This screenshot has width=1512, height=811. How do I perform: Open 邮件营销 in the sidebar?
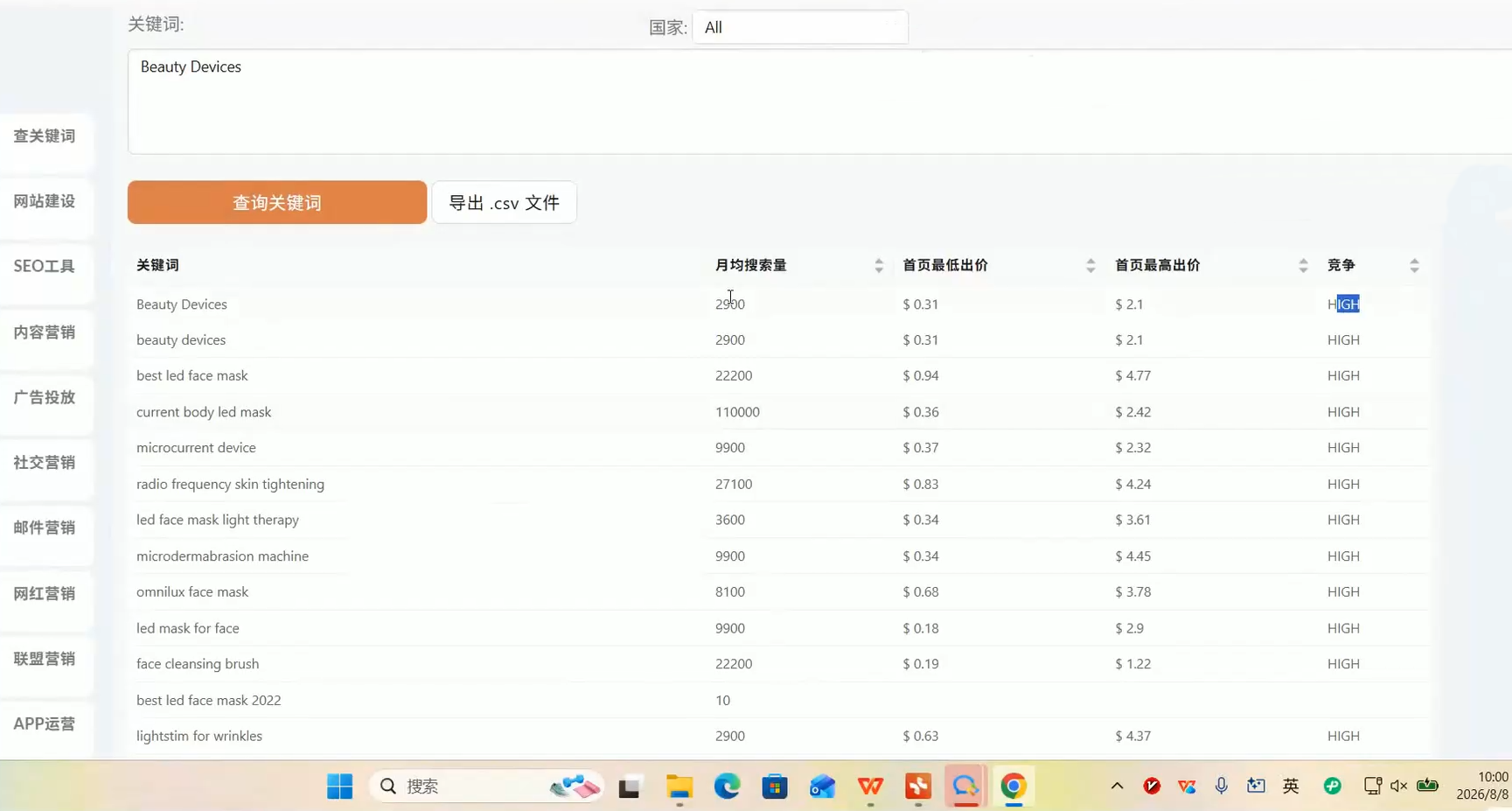point(45,528)
